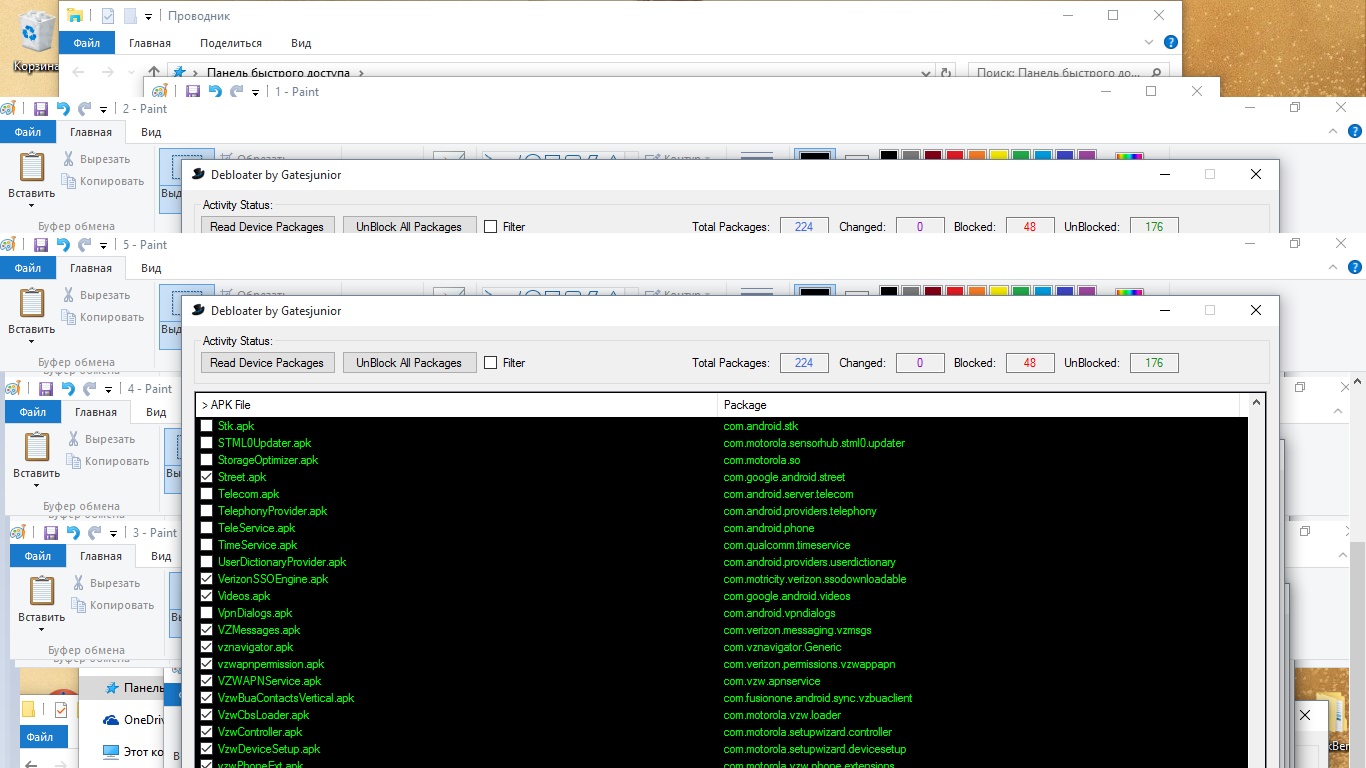Switch to the Вид tab in 5 - Paint

151,268
